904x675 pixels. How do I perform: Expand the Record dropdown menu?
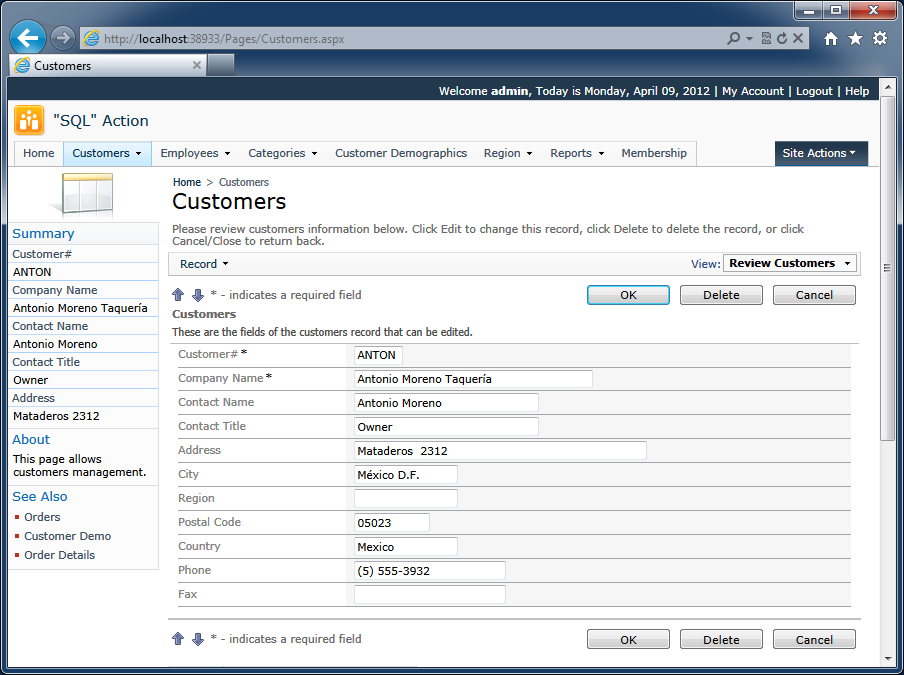pos(204,264)
